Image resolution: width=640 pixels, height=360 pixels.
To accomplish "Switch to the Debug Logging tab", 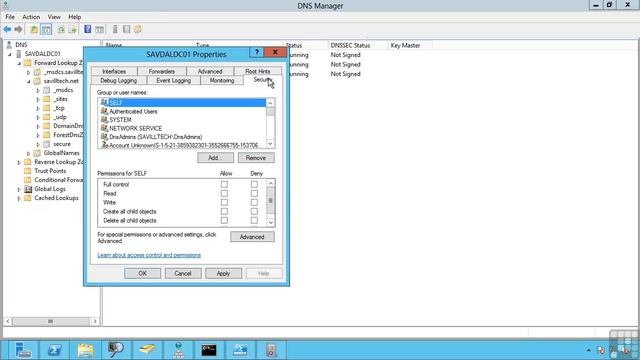I will point(118,81).
